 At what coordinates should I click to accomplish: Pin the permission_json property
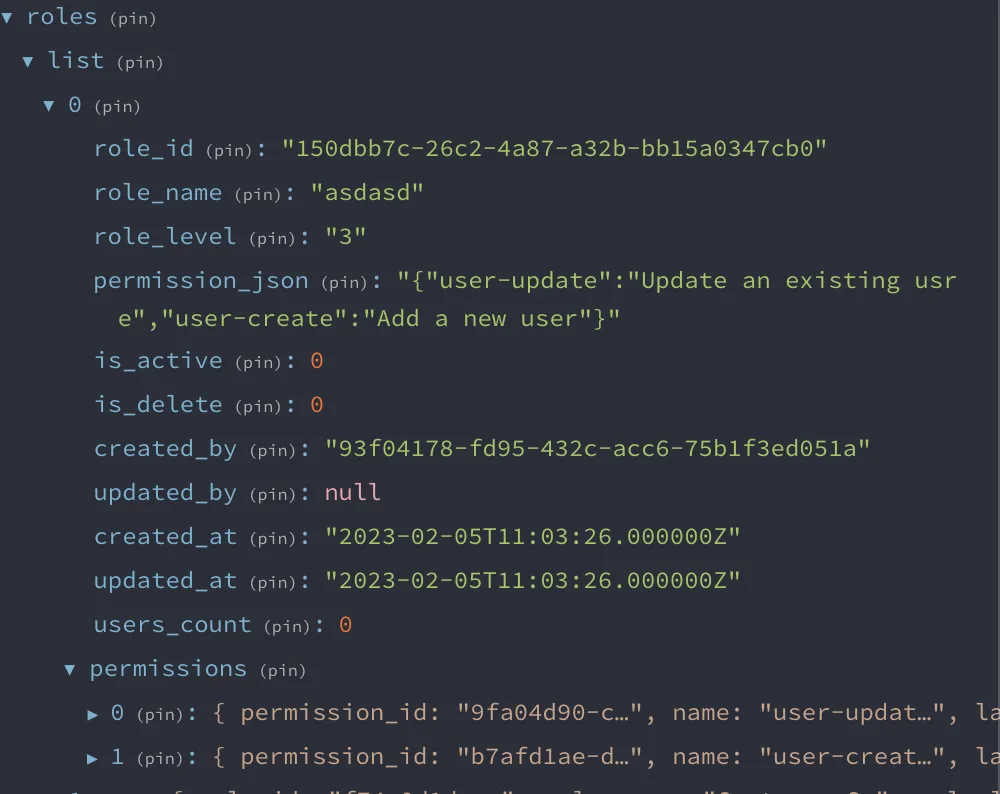(345, 283)
